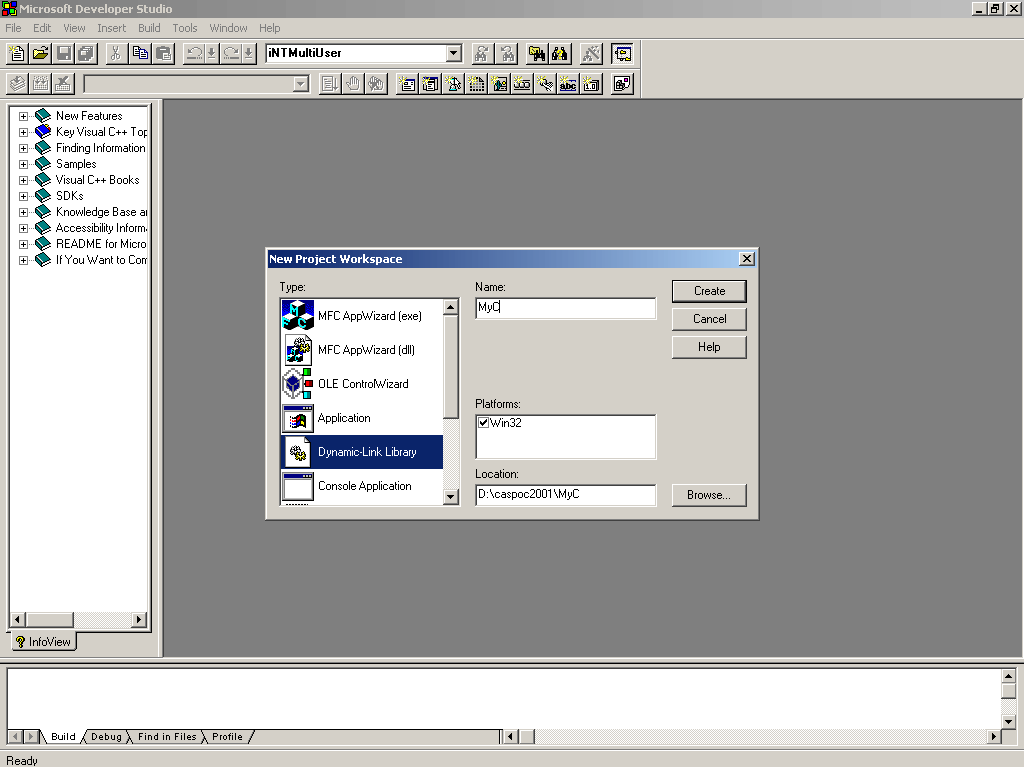Switch to the Find in Files output tab
Screen dimensions: 1024x768
[167, 737]
